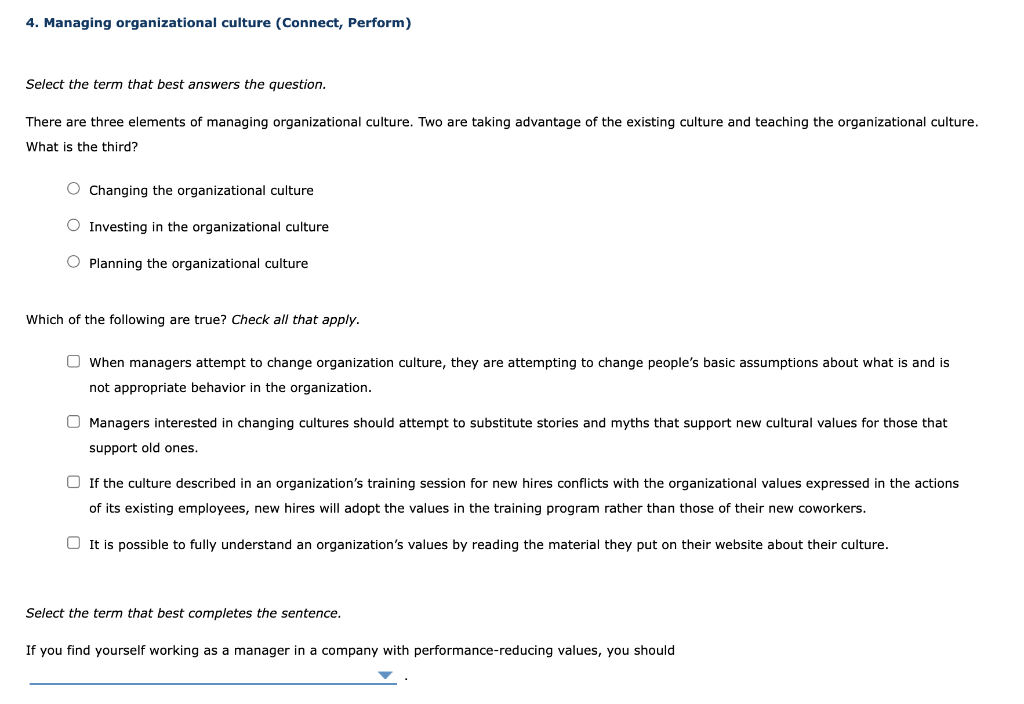
Task: Click the sentence about performance-reducing values
Action: point(350,649)
